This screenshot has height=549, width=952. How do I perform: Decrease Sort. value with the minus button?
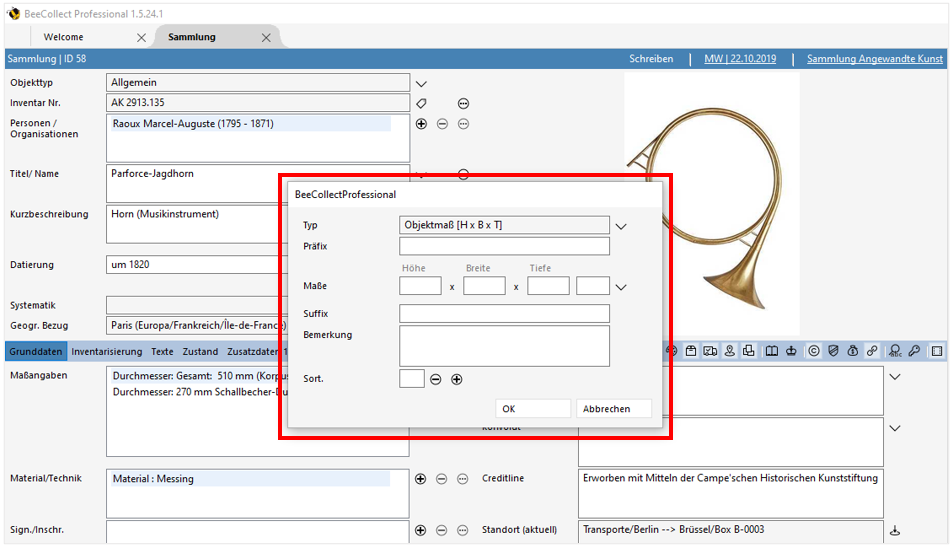(436, 379)
